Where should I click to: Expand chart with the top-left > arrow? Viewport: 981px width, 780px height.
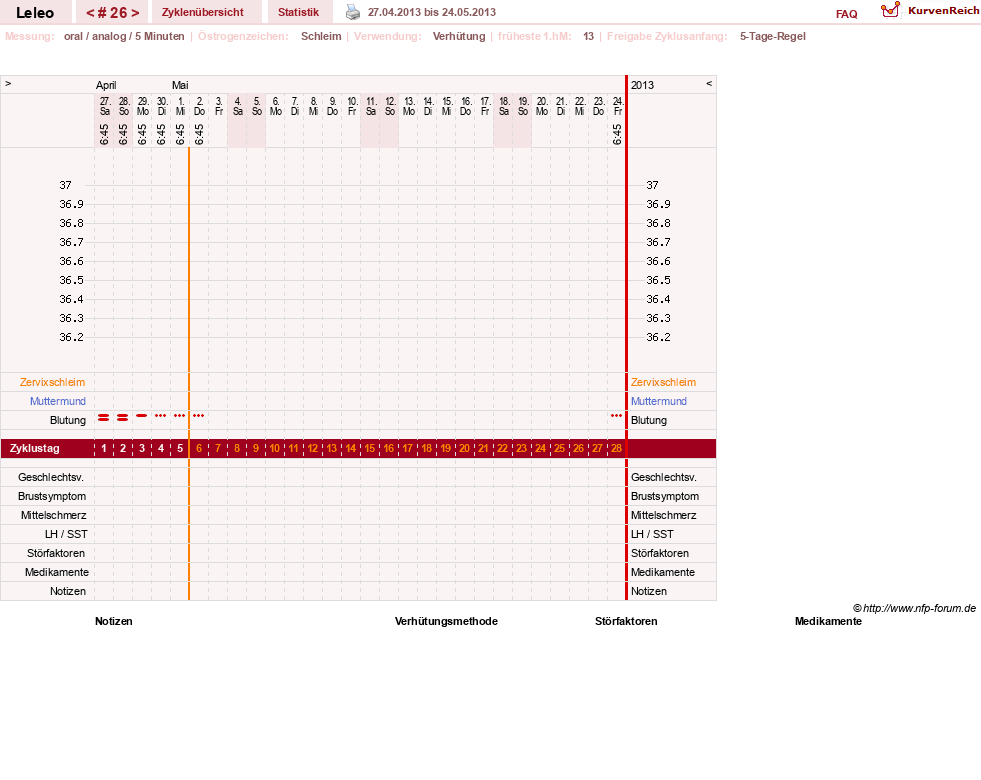(8, 83)
